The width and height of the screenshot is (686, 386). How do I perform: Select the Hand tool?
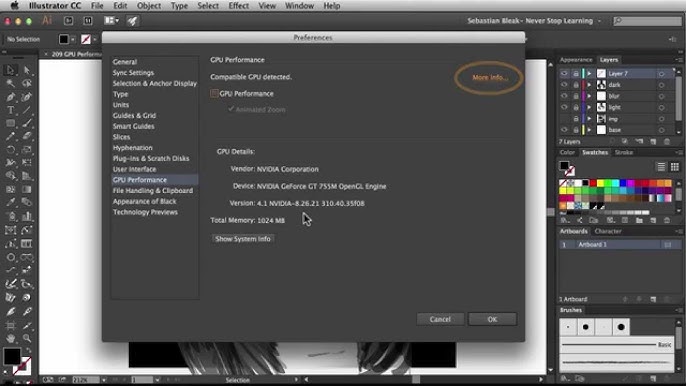[10, 338]
